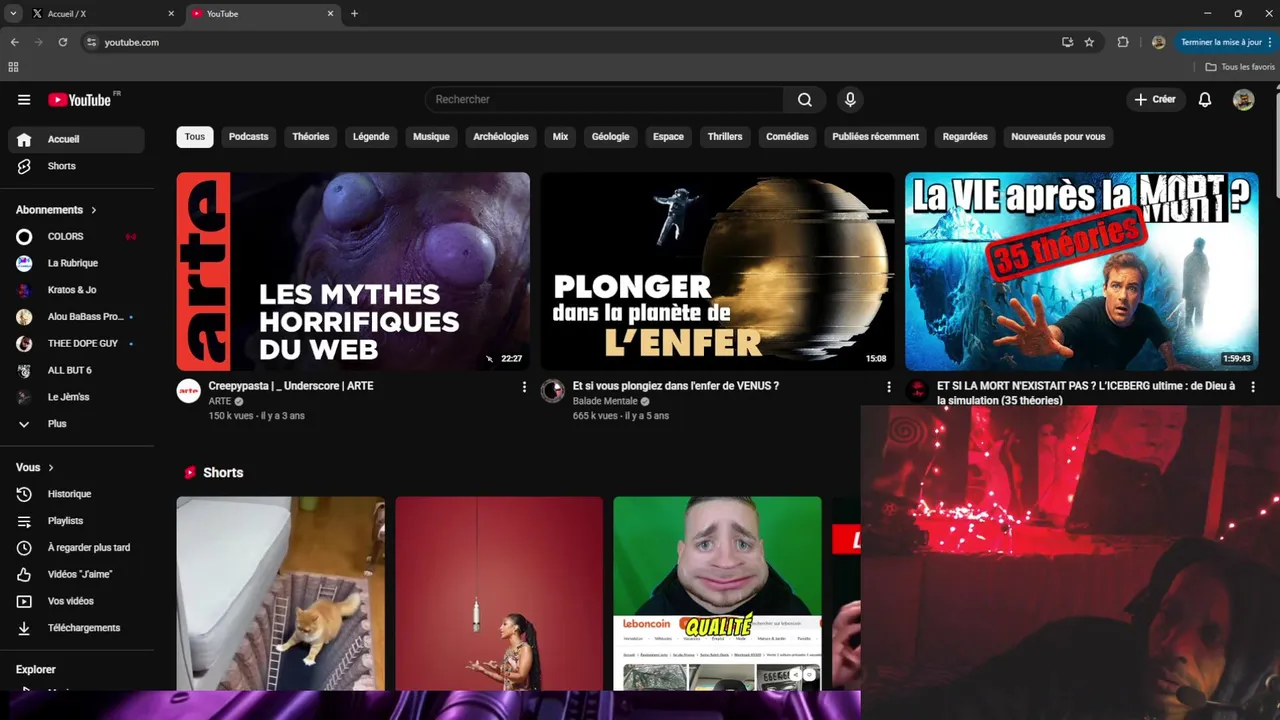Select the Podcasts filter chip
The width and height of the screenshot is (1280, 720).
pos(248,137)
